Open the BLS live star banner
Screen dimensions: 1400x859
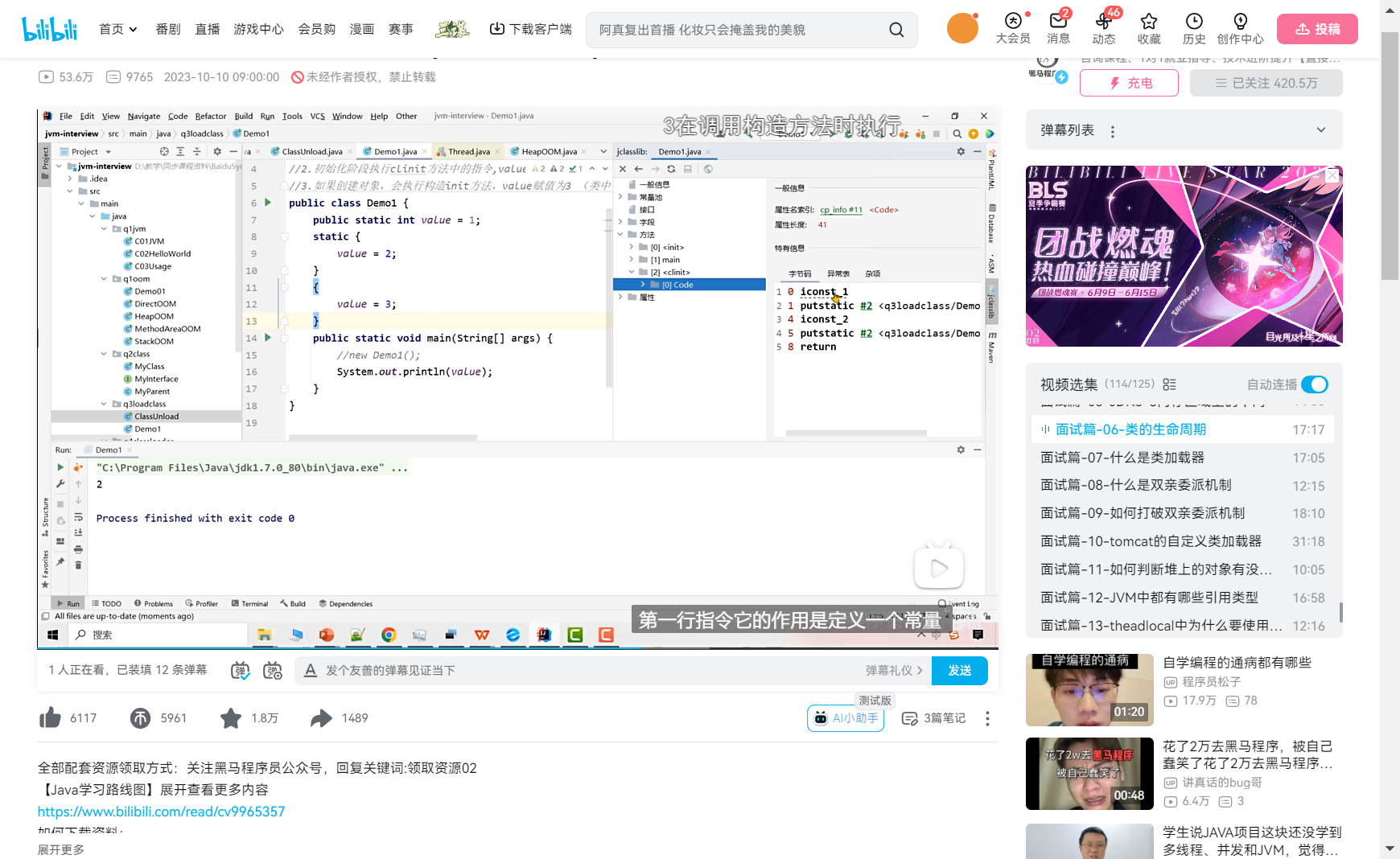coord(1184,257)
